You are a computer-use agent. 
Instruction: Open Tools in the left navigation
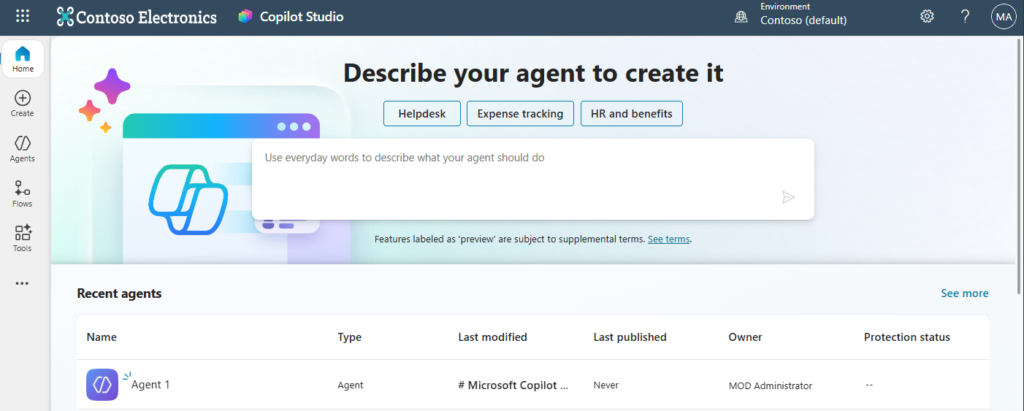point(23,238)
